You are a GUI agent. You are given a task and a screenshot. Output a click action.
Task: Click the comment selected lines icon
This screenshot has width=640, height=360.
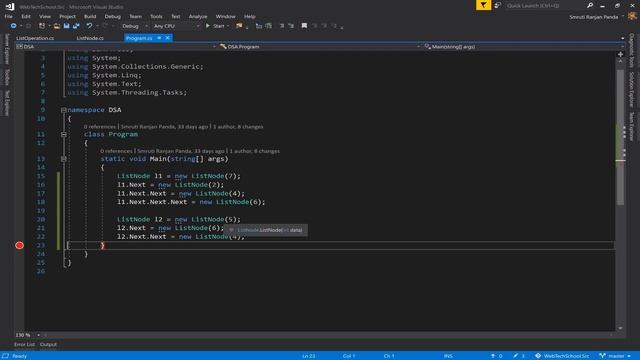coord(259,26)
